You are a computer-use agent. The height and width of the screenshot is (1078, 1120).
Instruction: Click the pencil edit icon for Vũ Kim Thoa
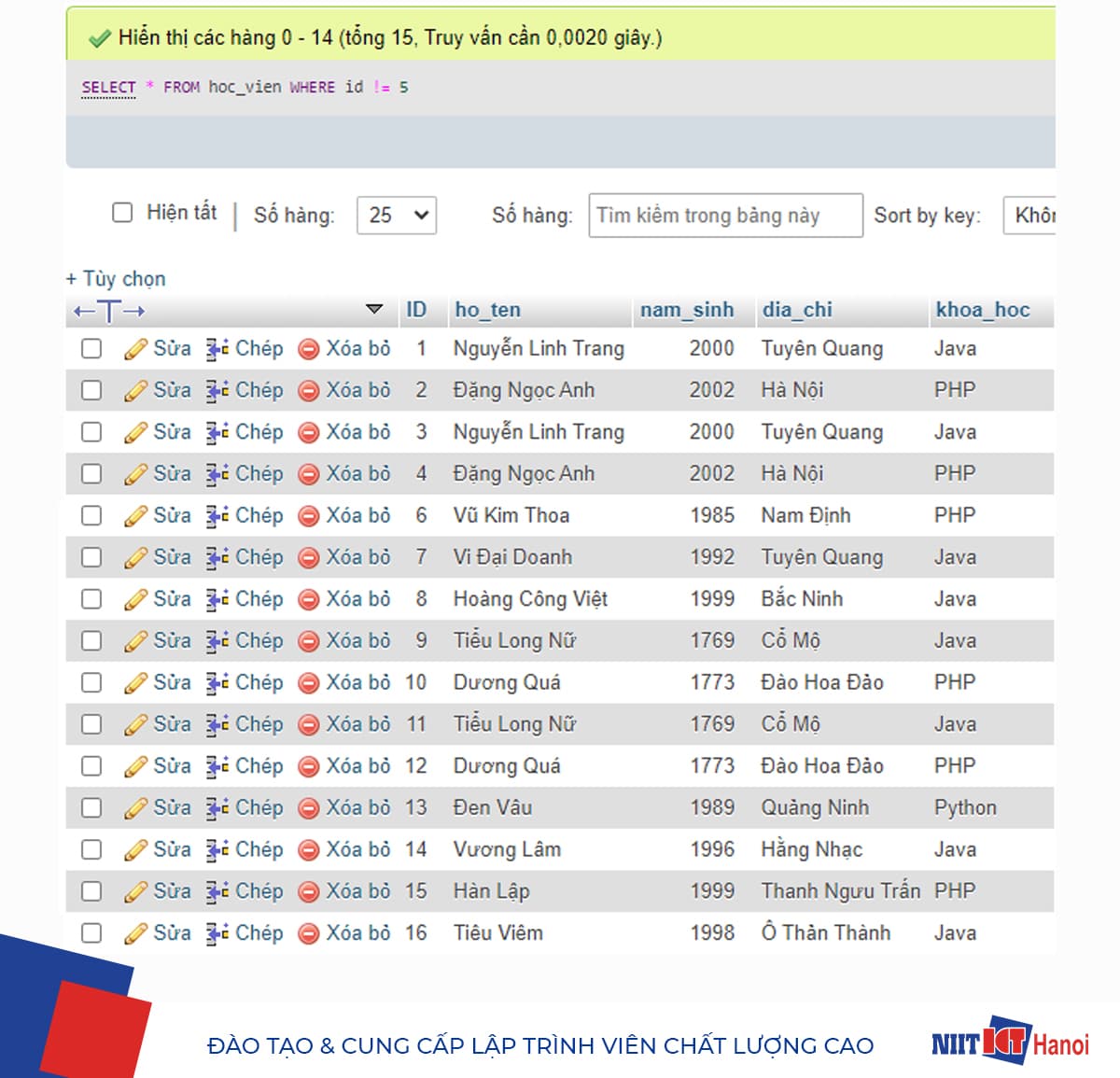coord(135,516)
